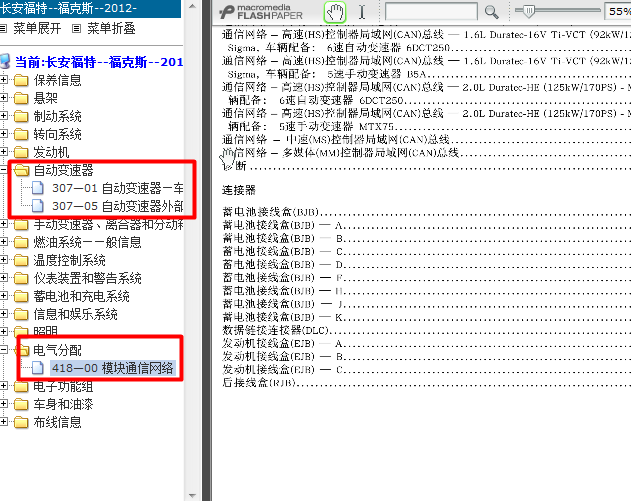Open the 蓄电池和充电系统 folder
Viewport: 631px width, 501px height.
(x=81, y=296)
